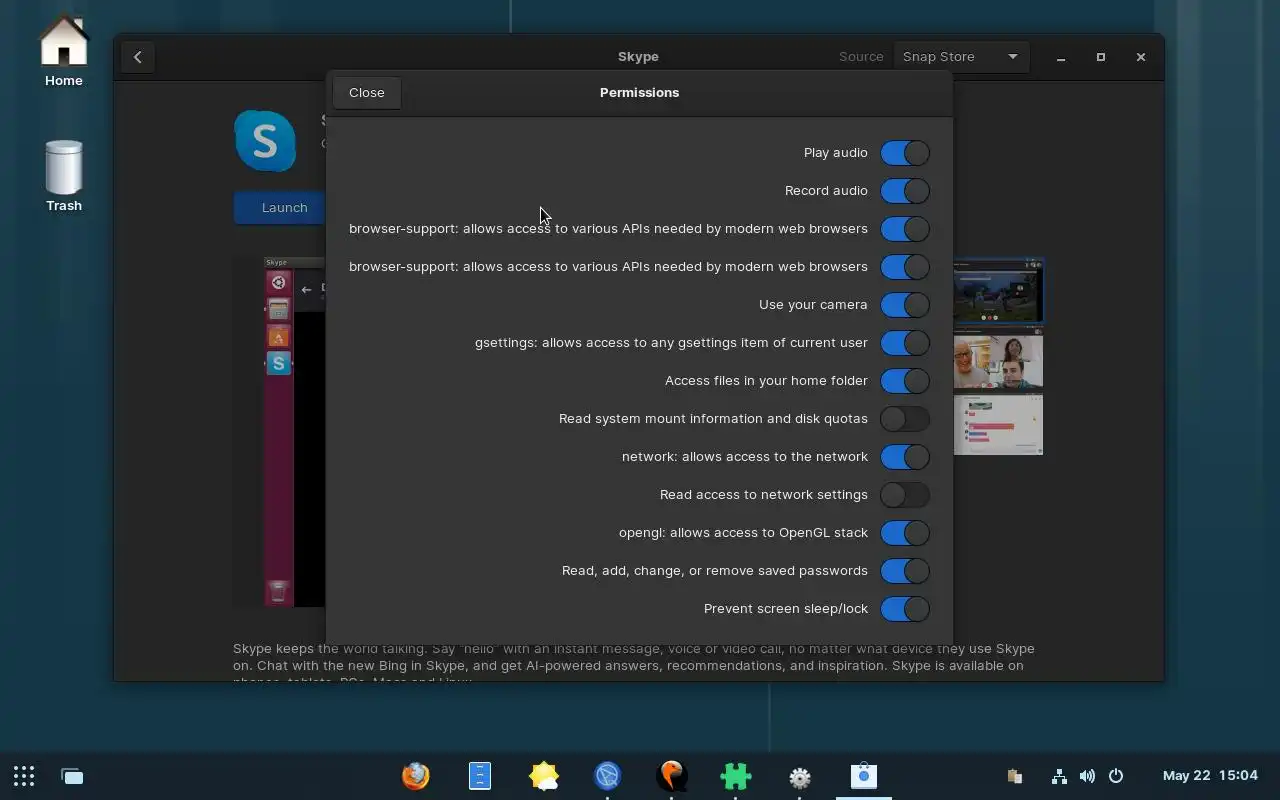Enable Read system mount information permission
The height and width of the screenshot is (800, 1280).
(x=905, y=419)
